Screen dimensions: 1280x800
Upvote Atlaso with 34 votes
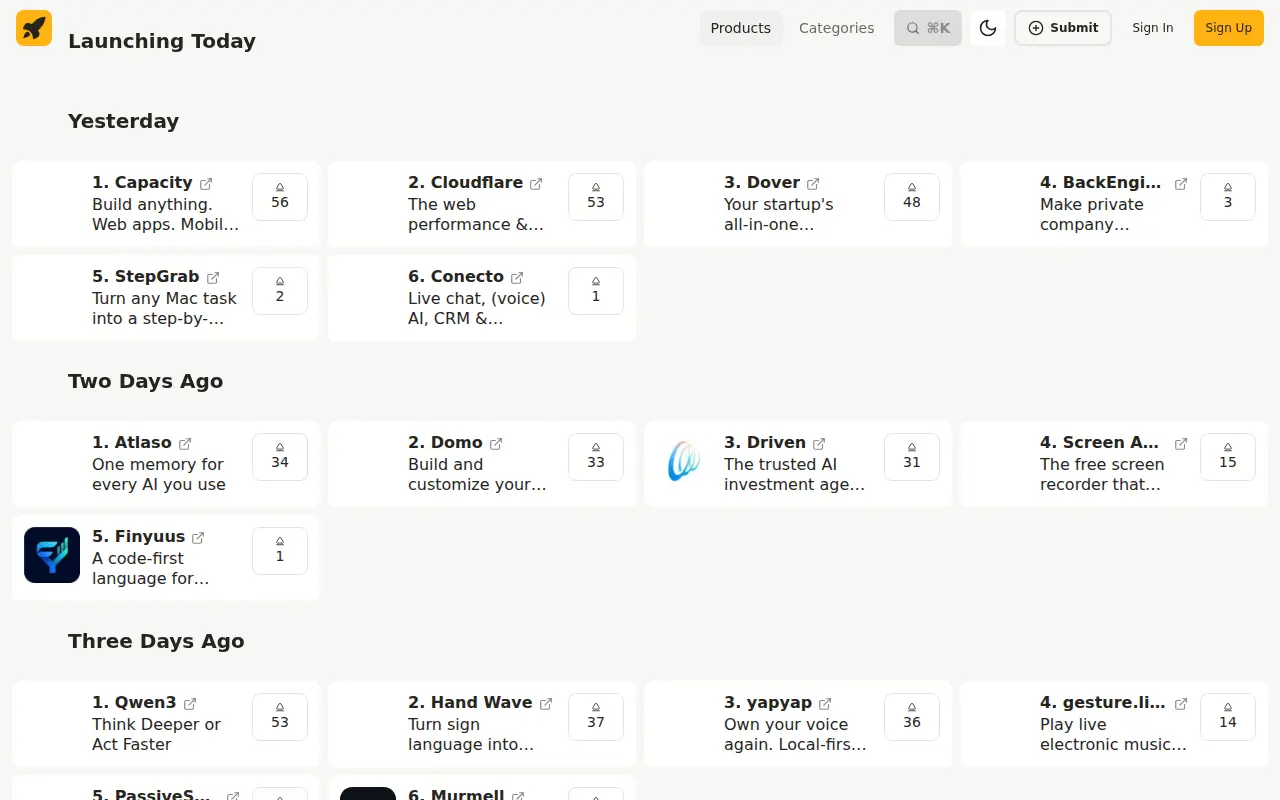click(x=280, y=456)
